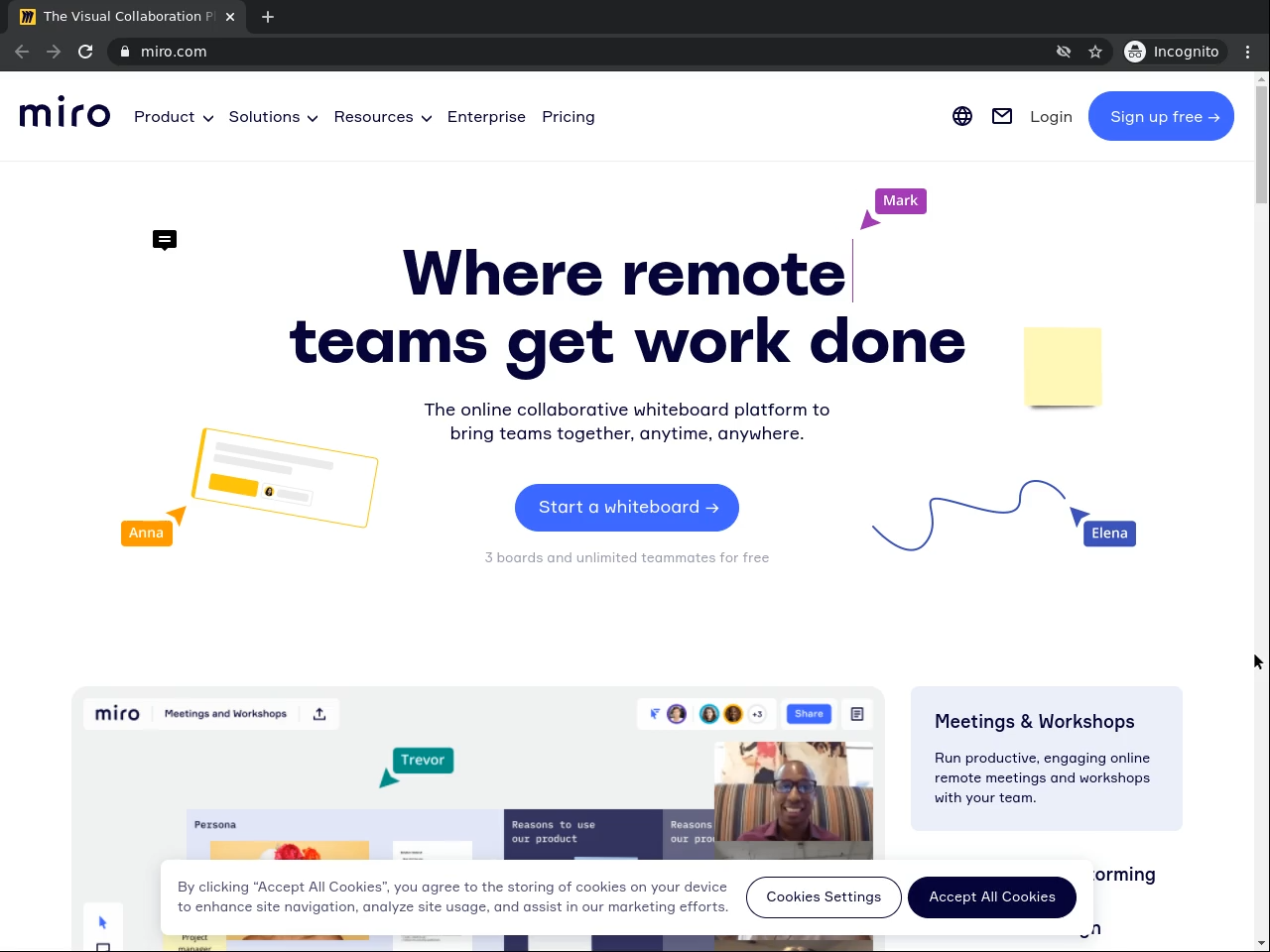1270x952 pixels.
Task: Select the cursor tool in board preview
Action: pos(102,922)
